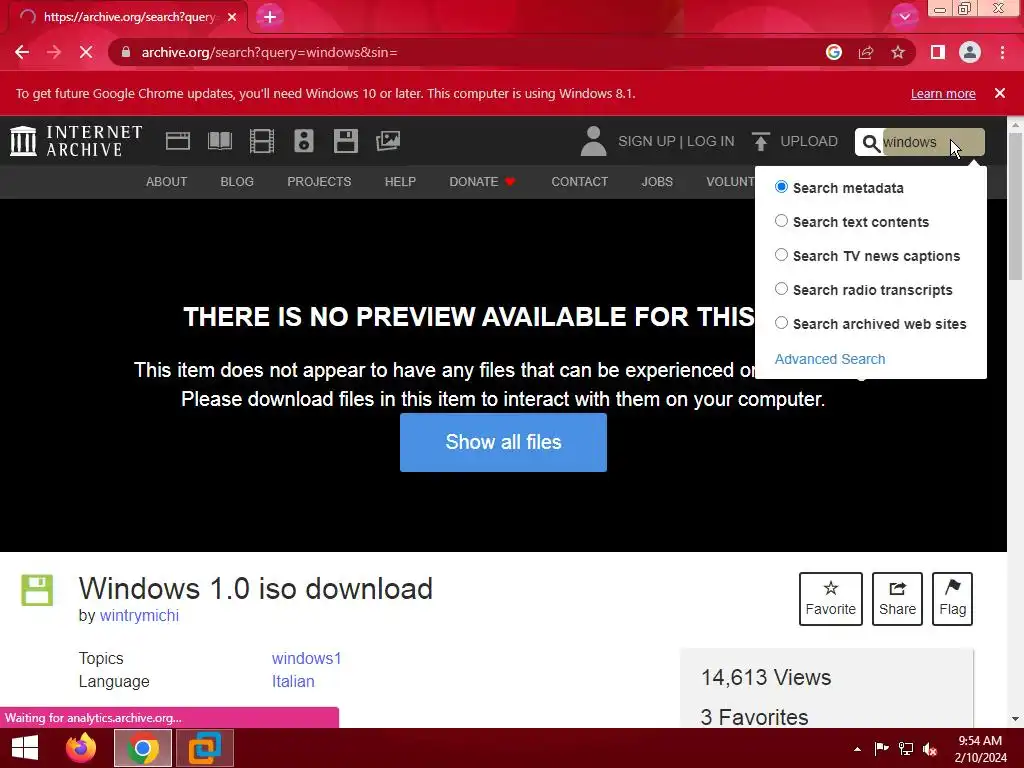Open Chrome tab search dropdown arrow
Viewport: 1024px width, 768px height.
point(904,17)
